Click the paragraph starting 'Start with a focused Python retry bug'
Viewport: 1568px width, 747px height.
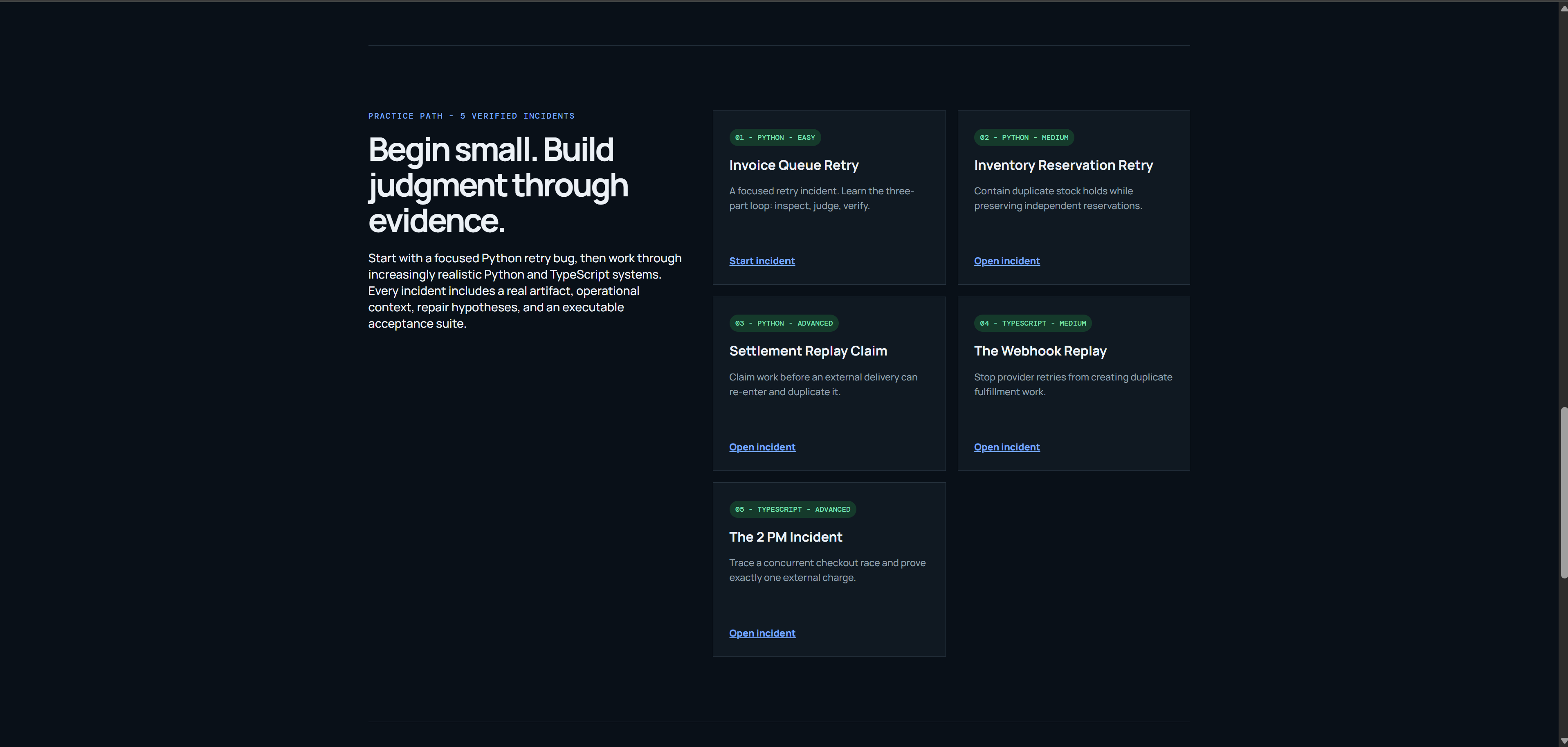point(525,291)
